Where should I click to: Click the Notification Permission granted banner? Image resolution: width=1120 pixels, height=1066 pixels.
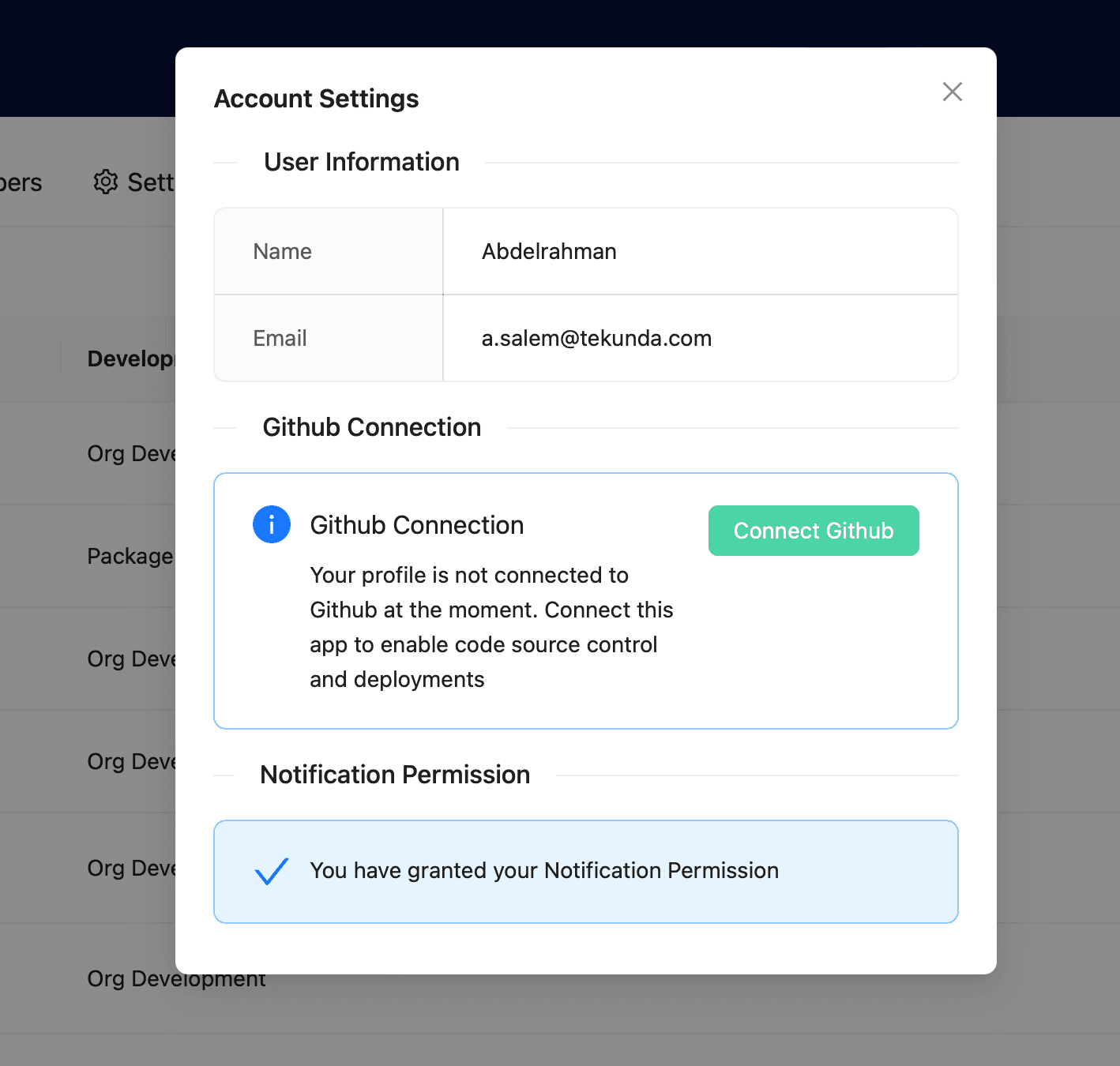[584, 871]
